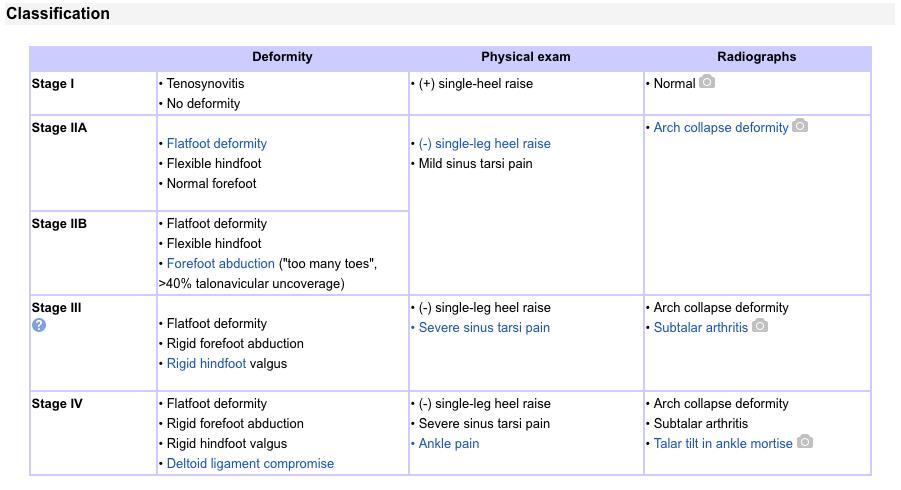901x490 pixels.
Task: Open camera icon beside Talar tilt in ankle mortise
Action: [x=805, y=442]
